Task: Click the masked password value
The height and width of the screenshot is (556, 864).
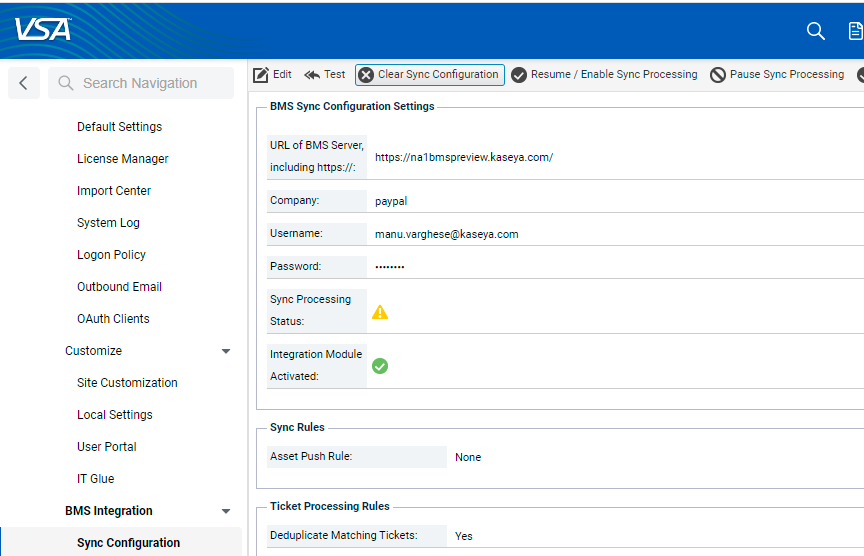Action: 390,267
